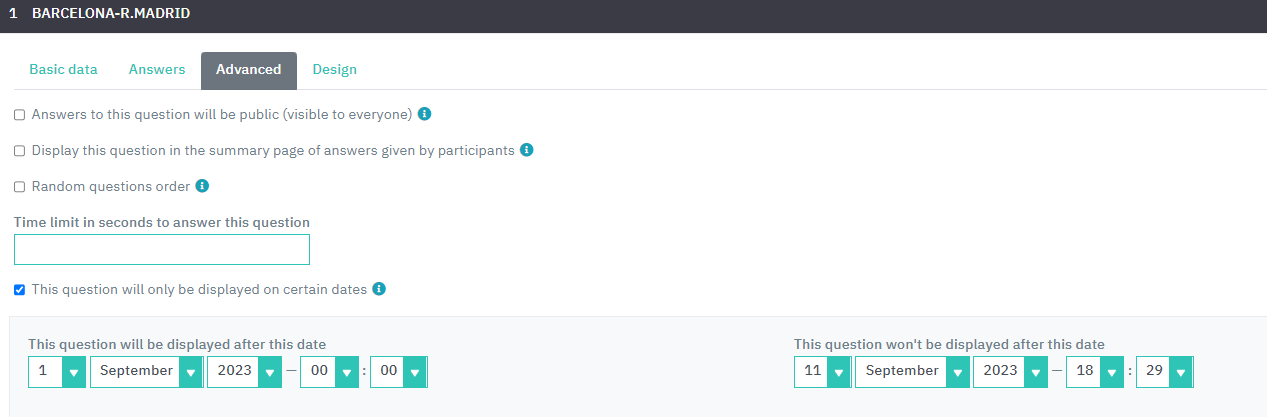Screen dimensions: 1267x417
Task: Uncheck question displayed on certain dates
Action: [x=19, y=290]
